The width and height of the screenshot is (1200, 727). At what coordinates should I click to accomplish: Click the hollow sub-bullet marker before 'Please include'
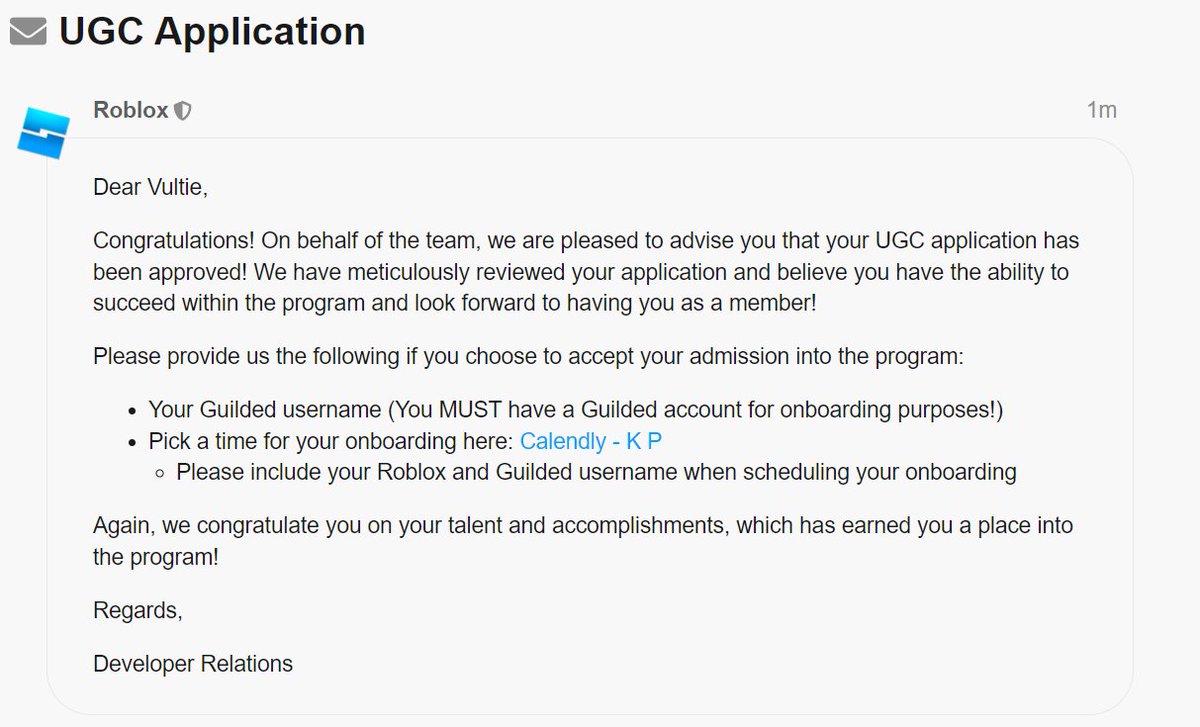point(161,473)
